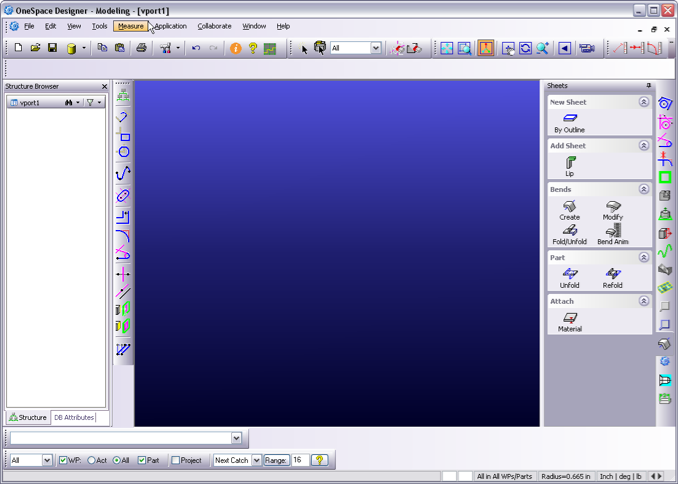Select the By Outline sheet tool
The height and width of the screenshot is (484, 678).
point(569,122)
